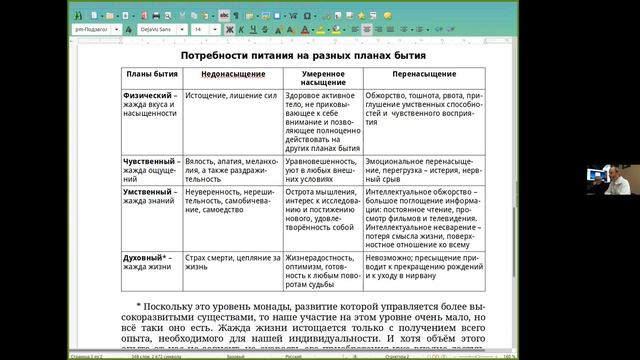
Task: Click the yellow star bookmark icon
Action: 361,16
